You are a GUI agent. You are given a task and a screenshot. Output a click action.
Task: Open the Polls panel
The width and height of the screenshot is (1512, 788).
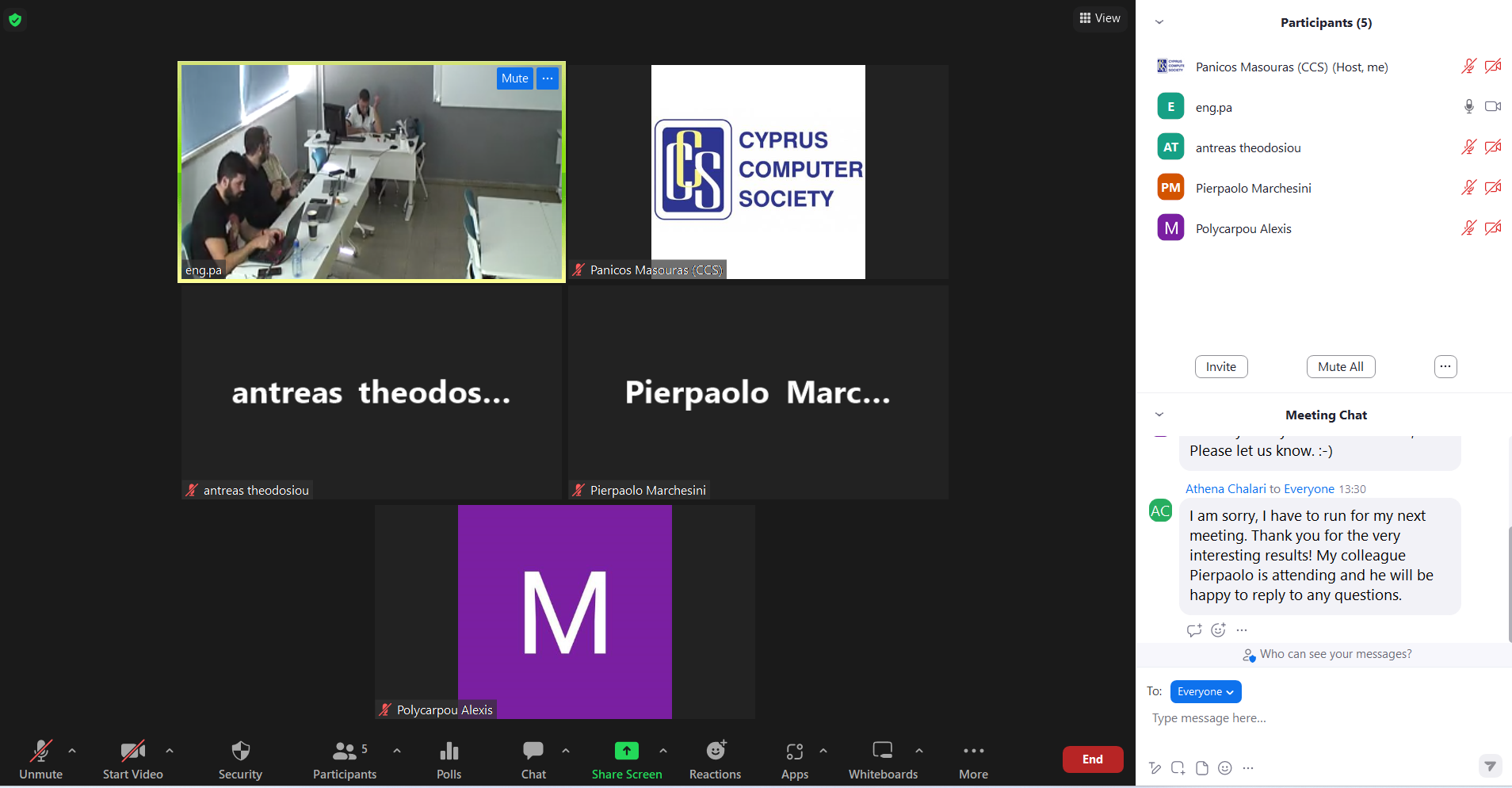click(449, 759)
